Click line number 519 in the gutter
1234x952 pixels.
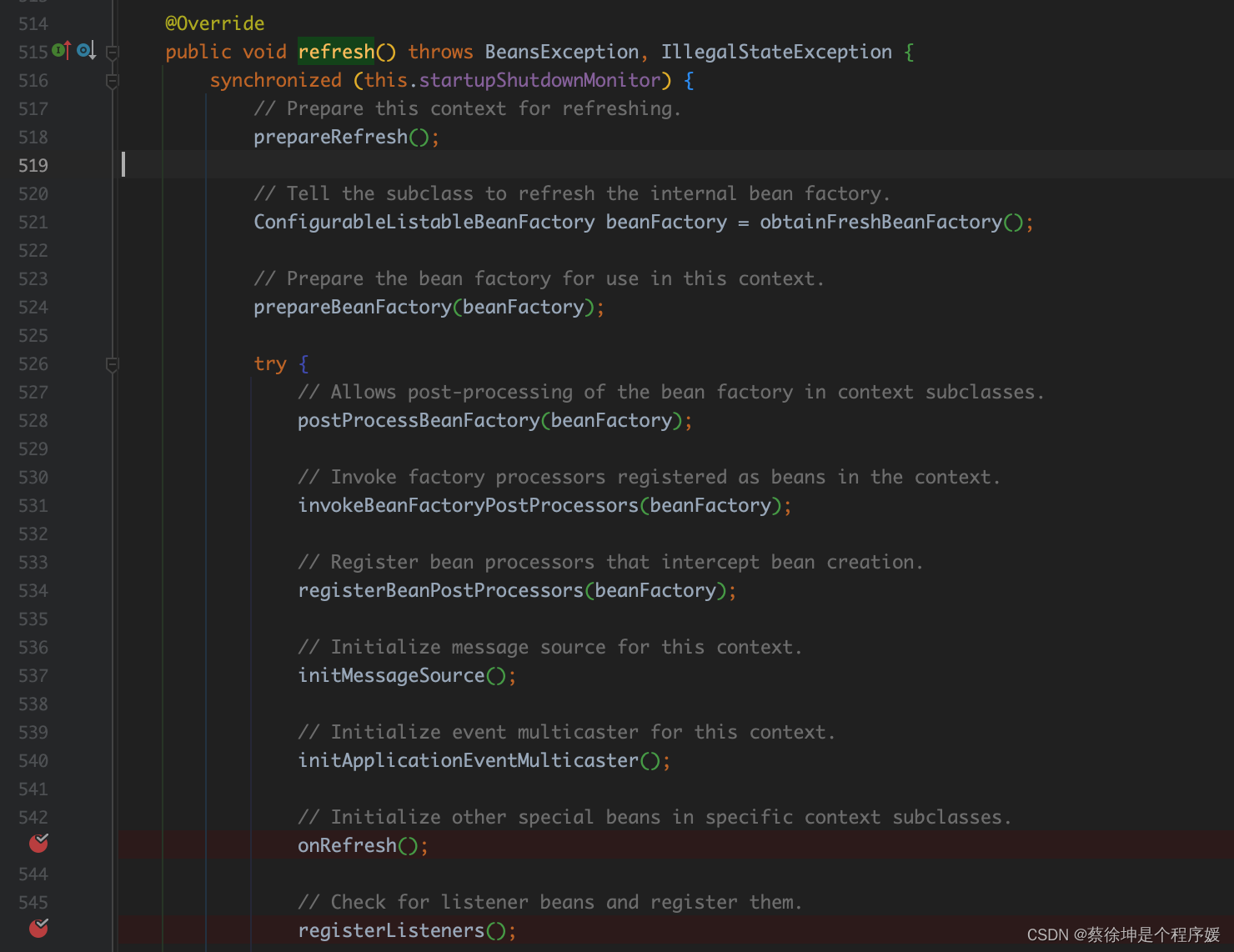pos(33,165)
